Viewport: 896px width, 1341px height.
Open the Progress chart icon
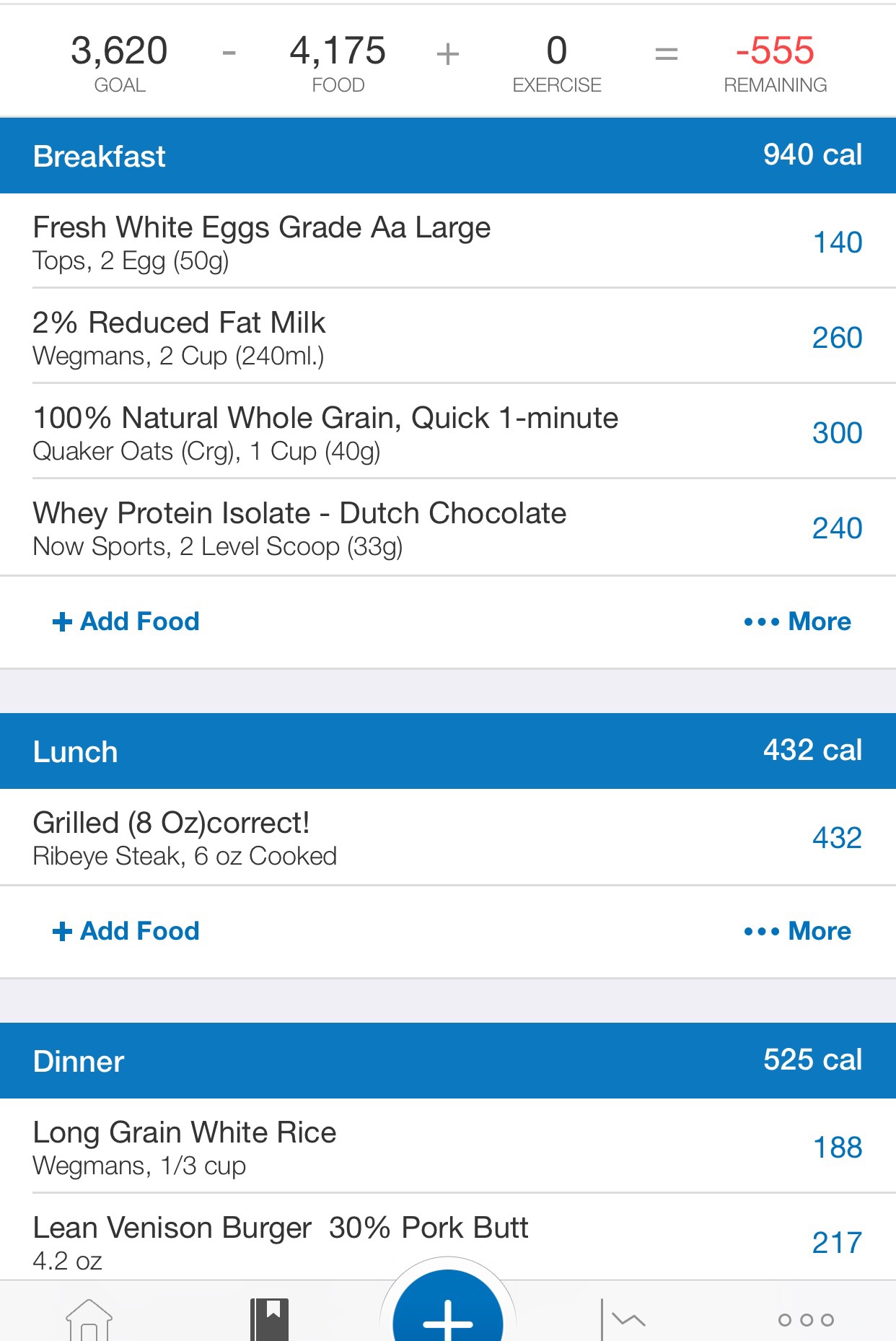point(623,1319)
